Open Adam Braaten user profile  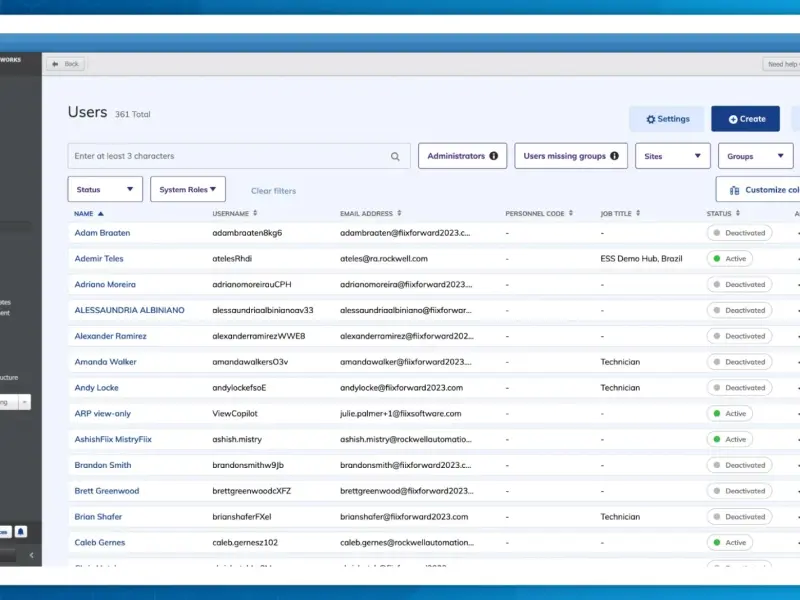[102, 233]
